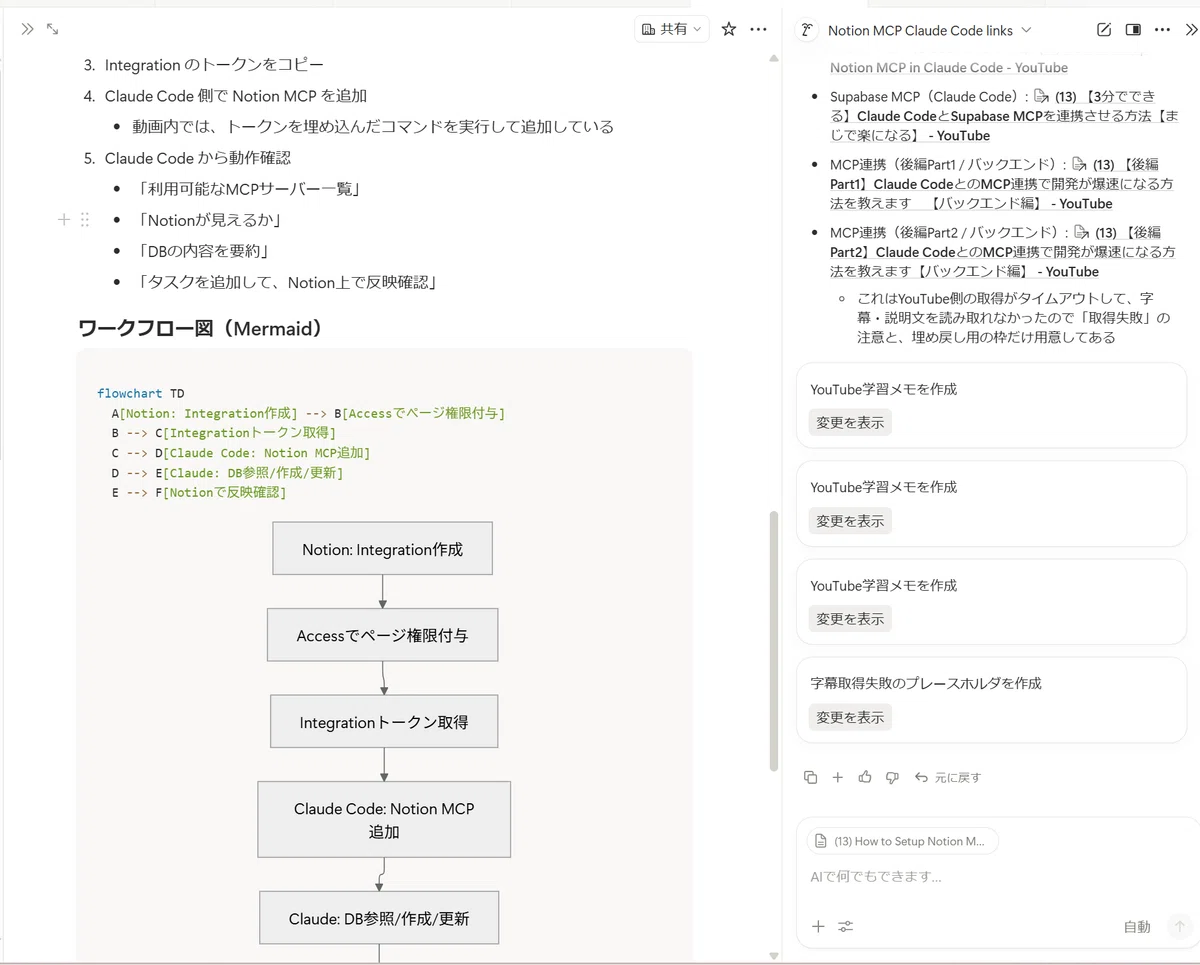The image size is (1200, 965).
Task: Toggle AI panel sidebar layout icon
Action: (x=1133, y=30)
